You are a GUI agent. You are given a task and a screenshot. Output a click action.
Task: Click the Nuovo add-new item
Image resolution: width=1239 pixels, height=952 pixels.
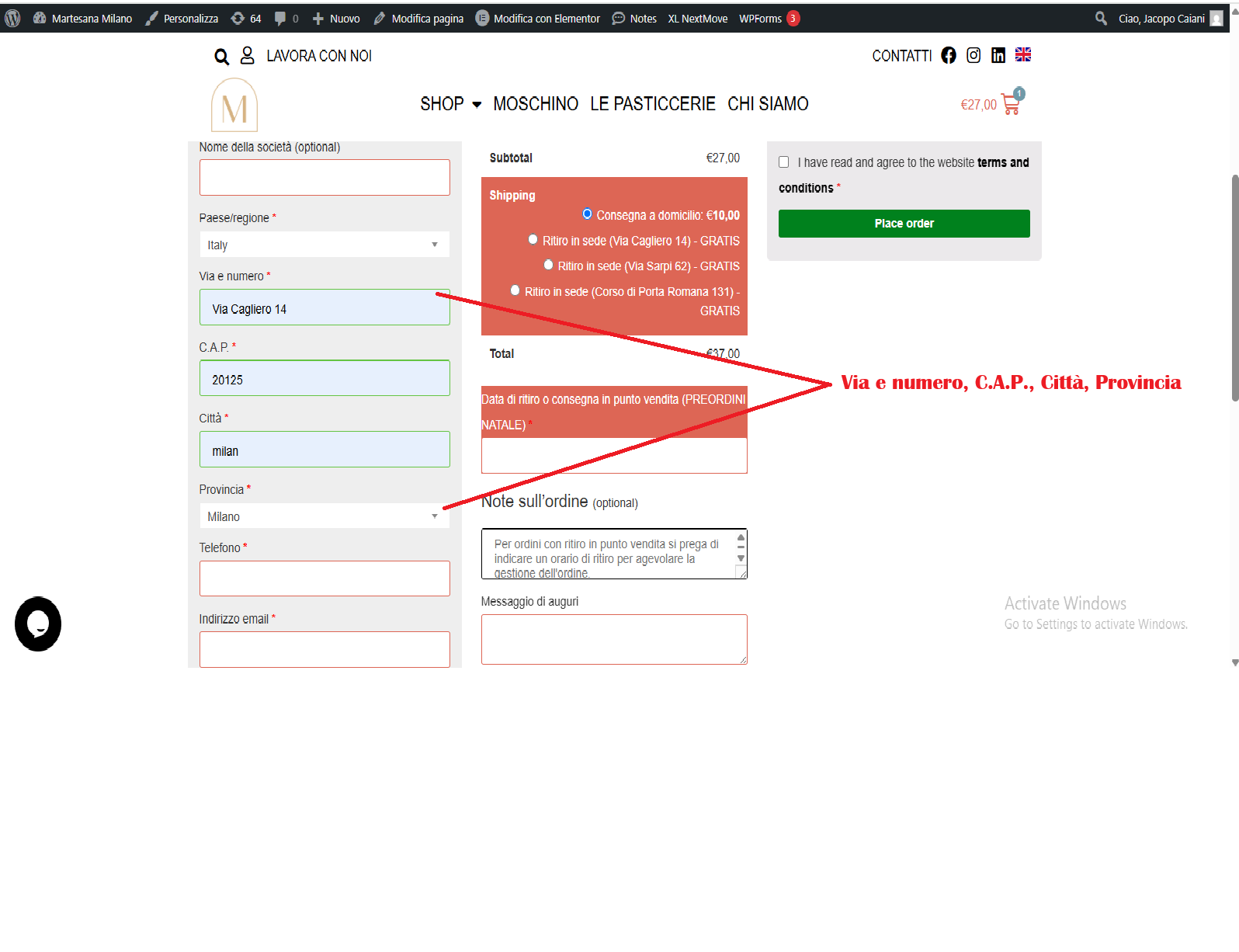point(336,19)
